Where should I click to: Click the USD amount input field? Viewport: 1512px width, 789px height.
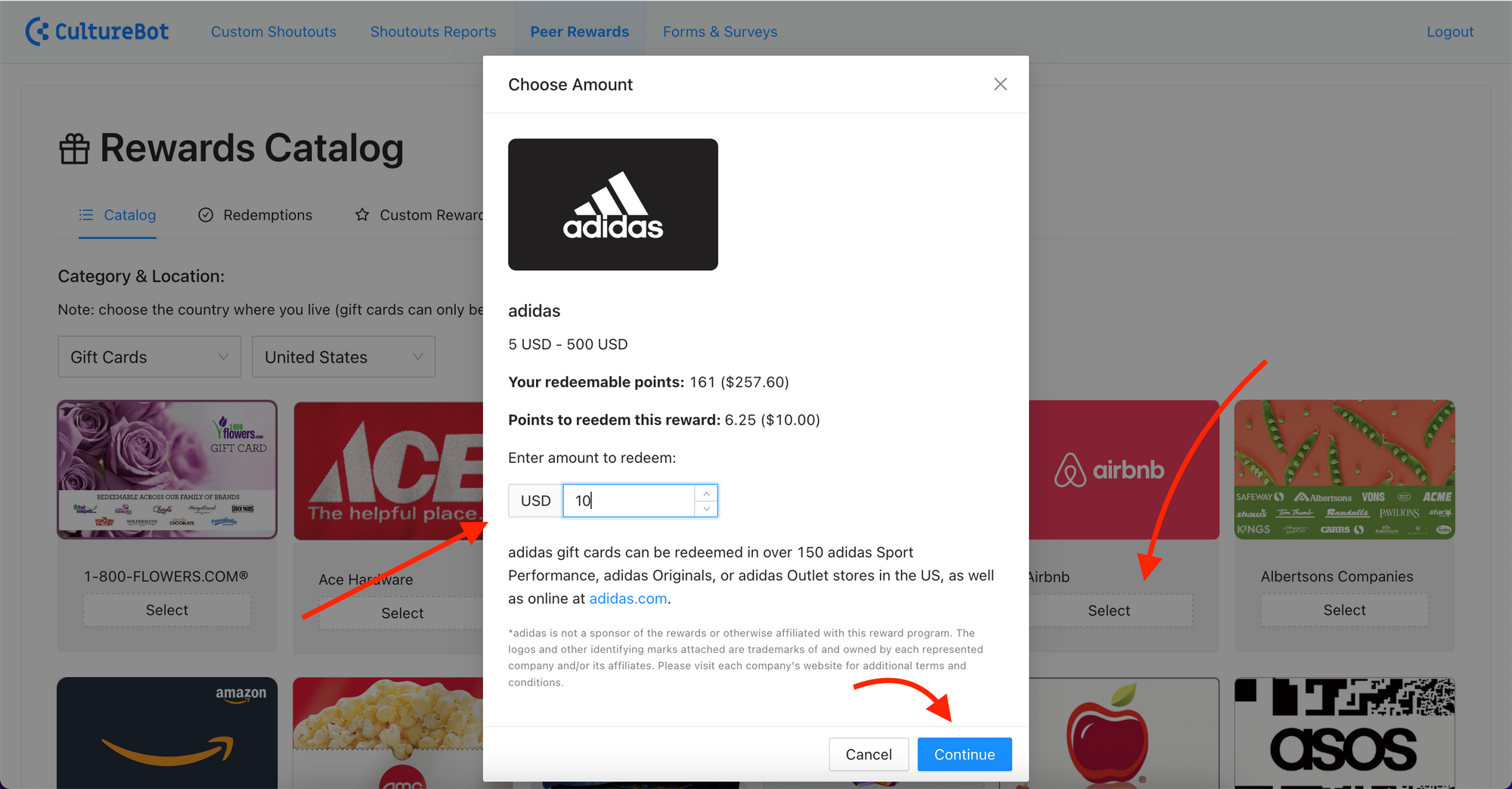click(629, 501)
